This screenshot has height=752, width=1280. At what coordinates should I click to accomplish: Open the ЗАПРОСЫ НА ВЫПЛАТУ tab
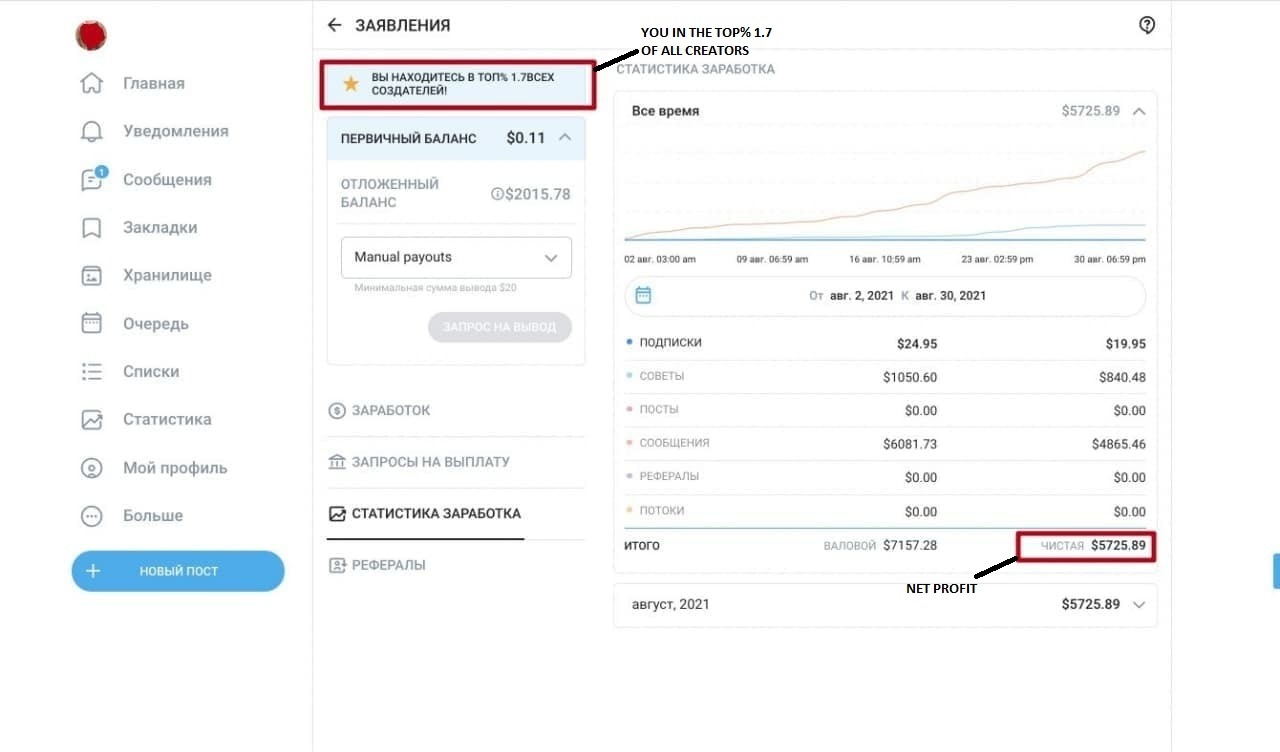coord(430,462)
